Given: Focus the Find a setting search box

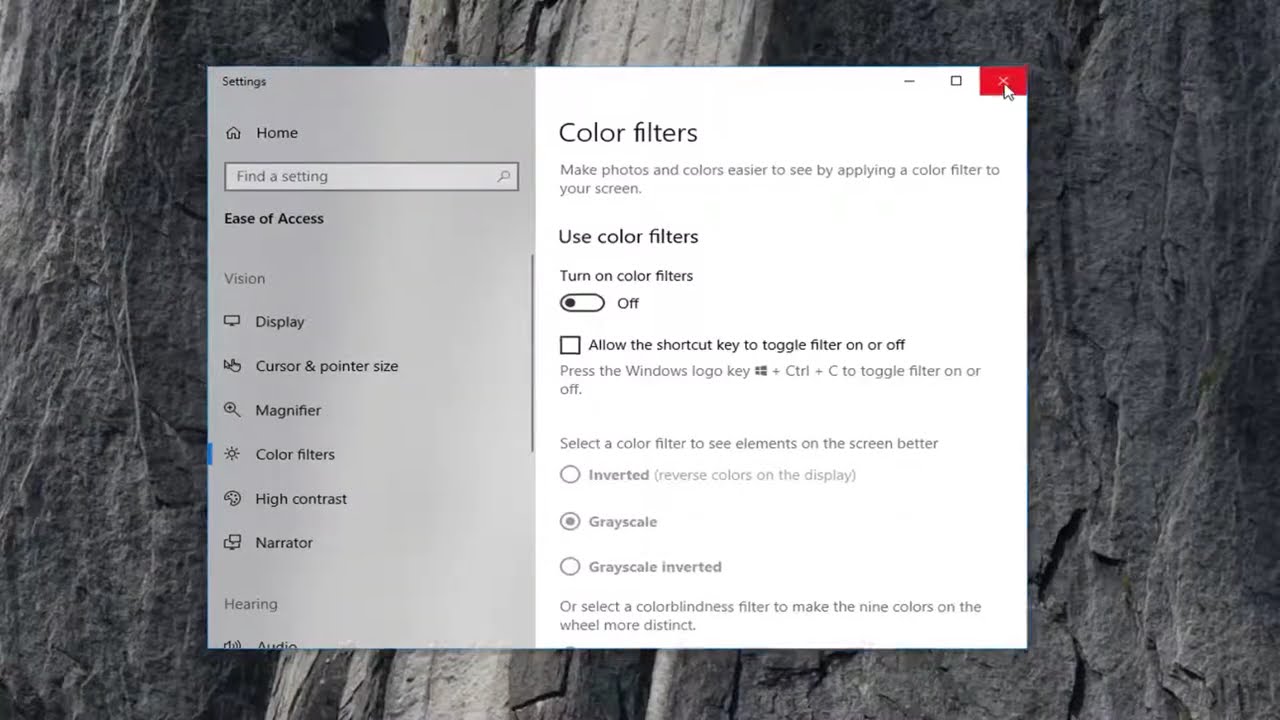Looking at the screenshot, I should click(x=371, y=176).
